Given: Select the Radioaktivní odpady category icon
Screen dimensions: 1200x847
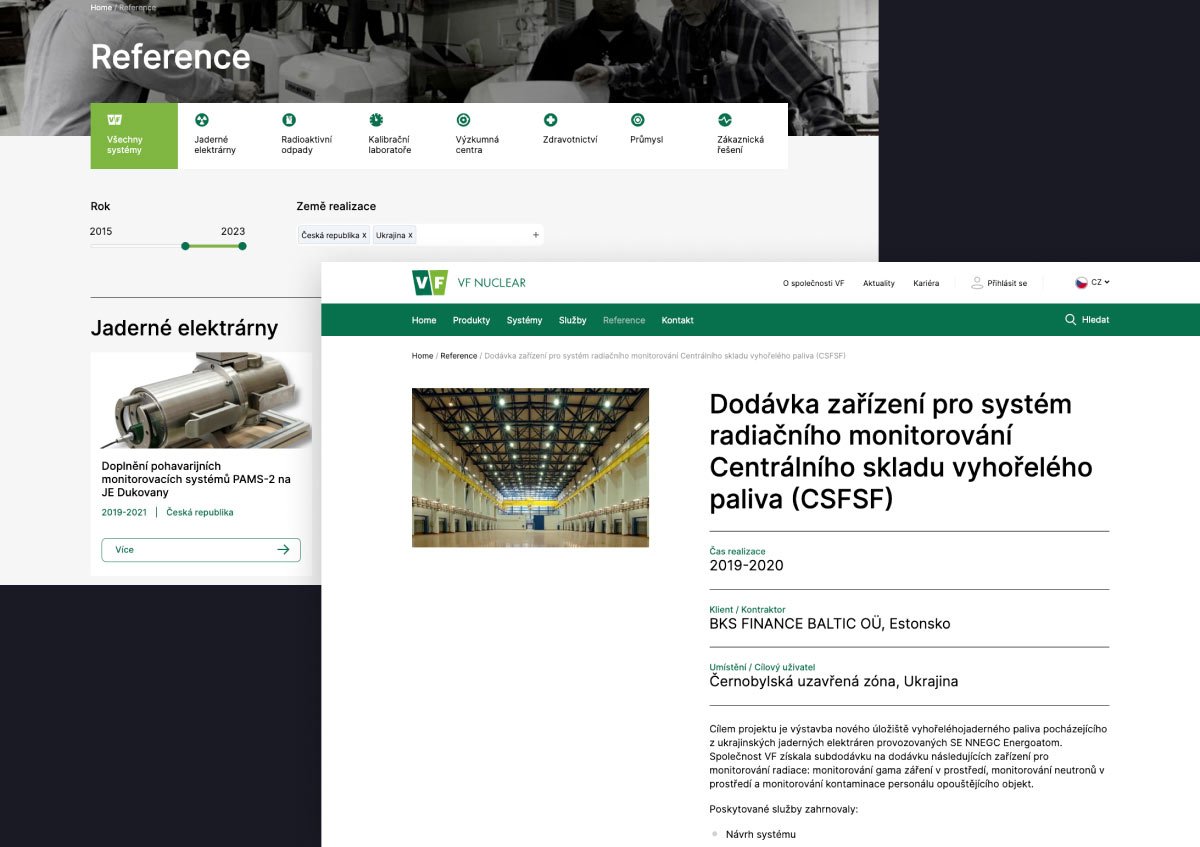Looking at the screenshot, I should 289,120.
